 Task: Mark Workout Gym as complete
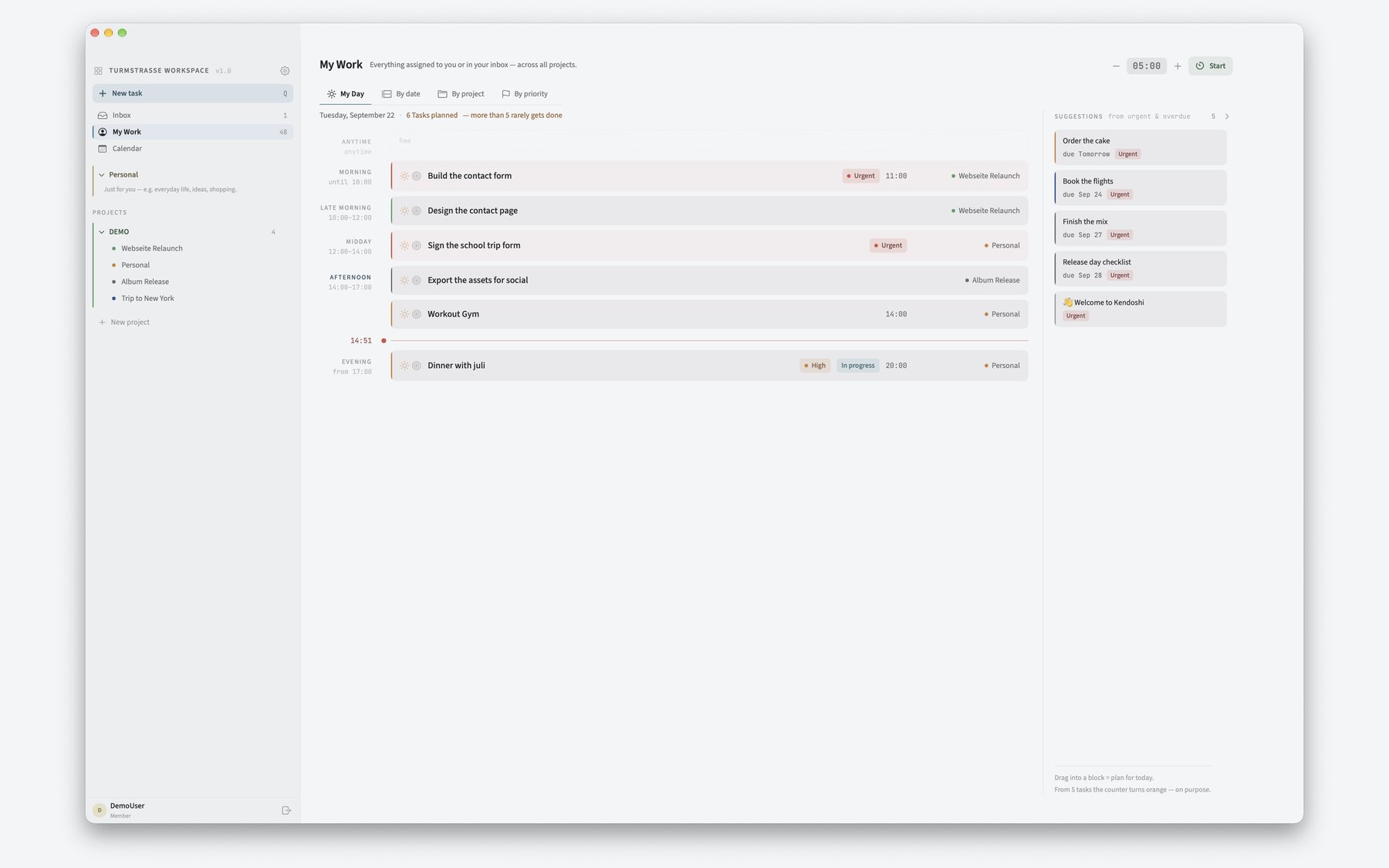tap(417, 314)
